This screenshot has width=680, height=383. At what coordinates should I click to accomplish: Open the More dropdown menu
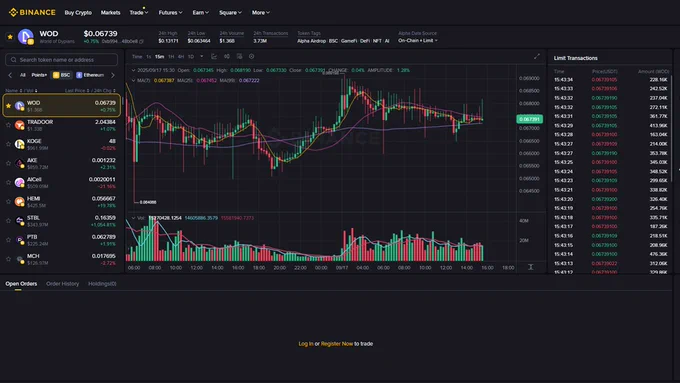pos(261,13)
